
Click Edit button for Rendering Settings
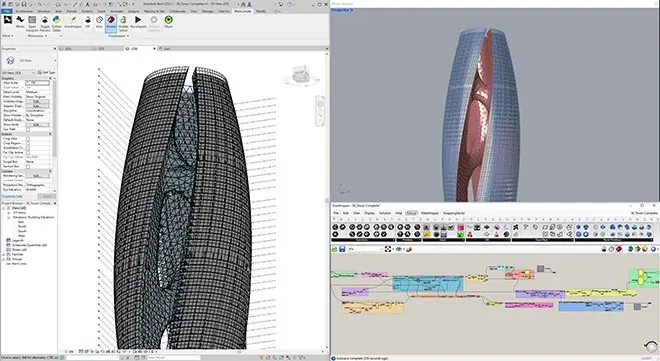(x=37, y=175)
